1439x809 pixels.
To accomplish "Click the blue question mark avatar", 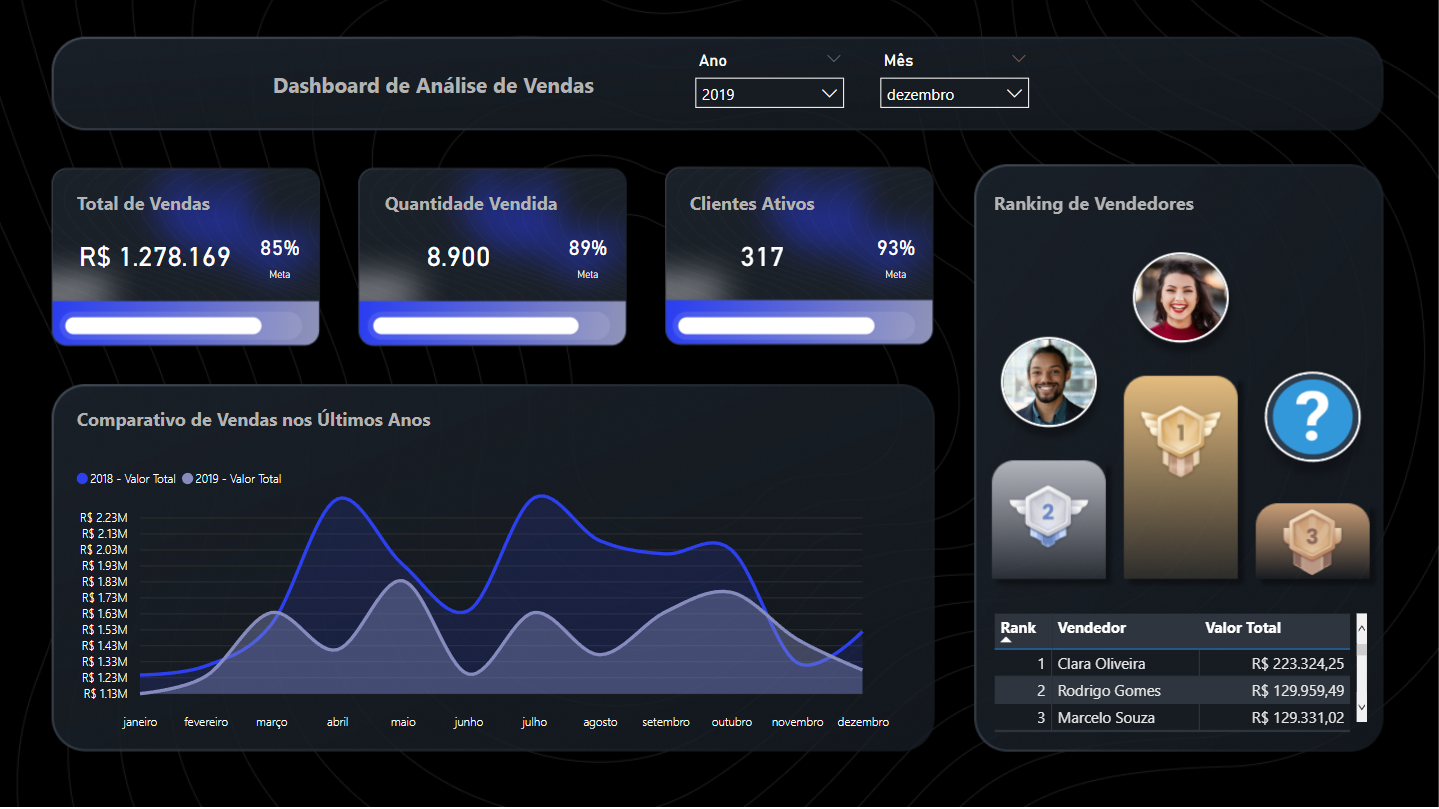I will coord(1312,416).
